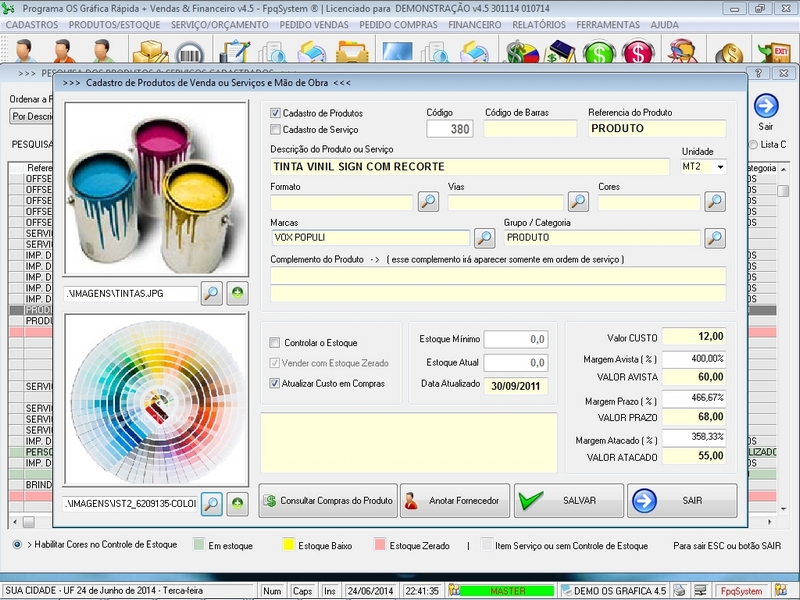This screenshot has height=600, width=800.
Task: Enable Controlar o Estoque checkbox
Action: [276, 343]
